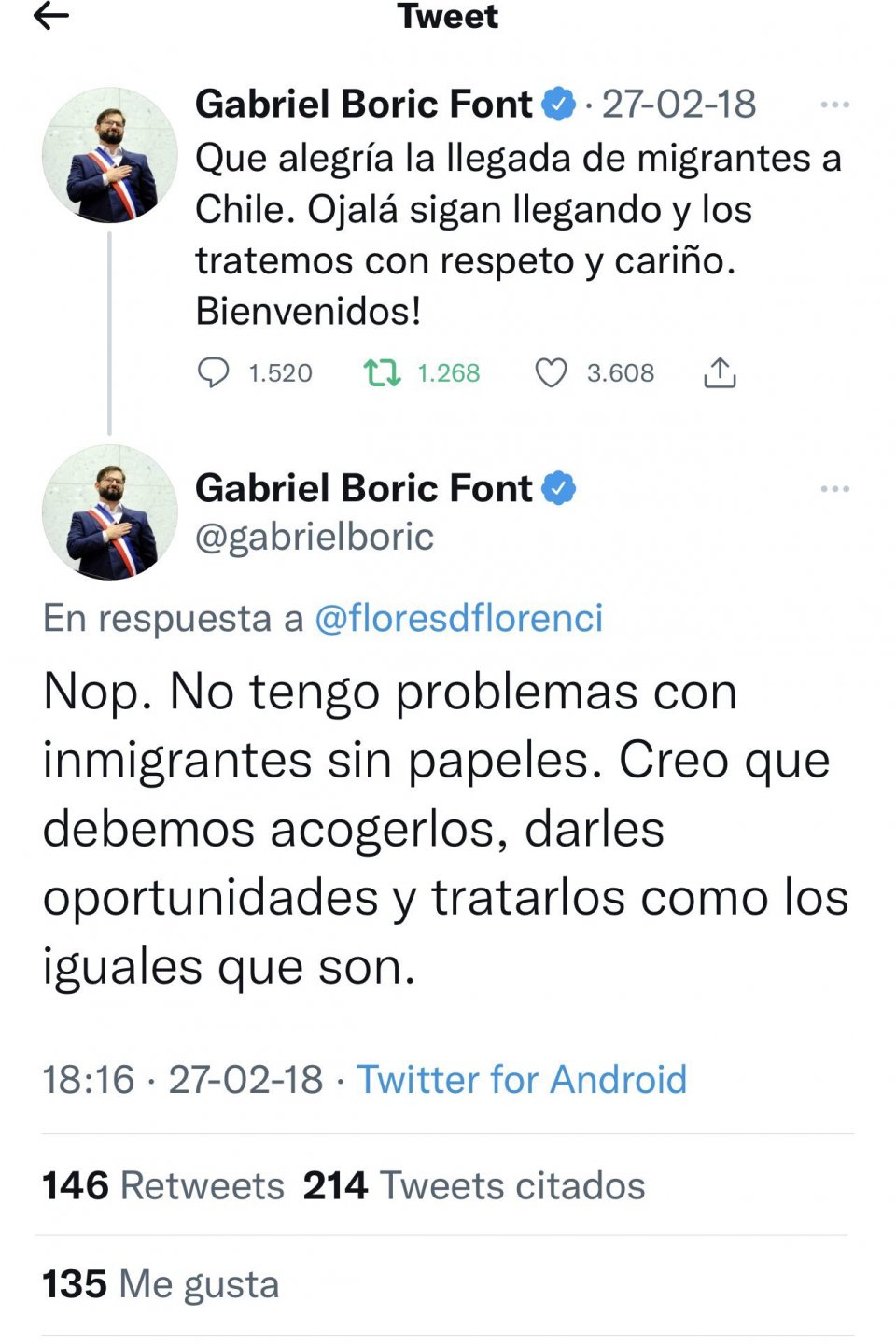Open three-dot menu on first tweet
896x1344 pixels.
pyautogui.click(x=834, y=105)
